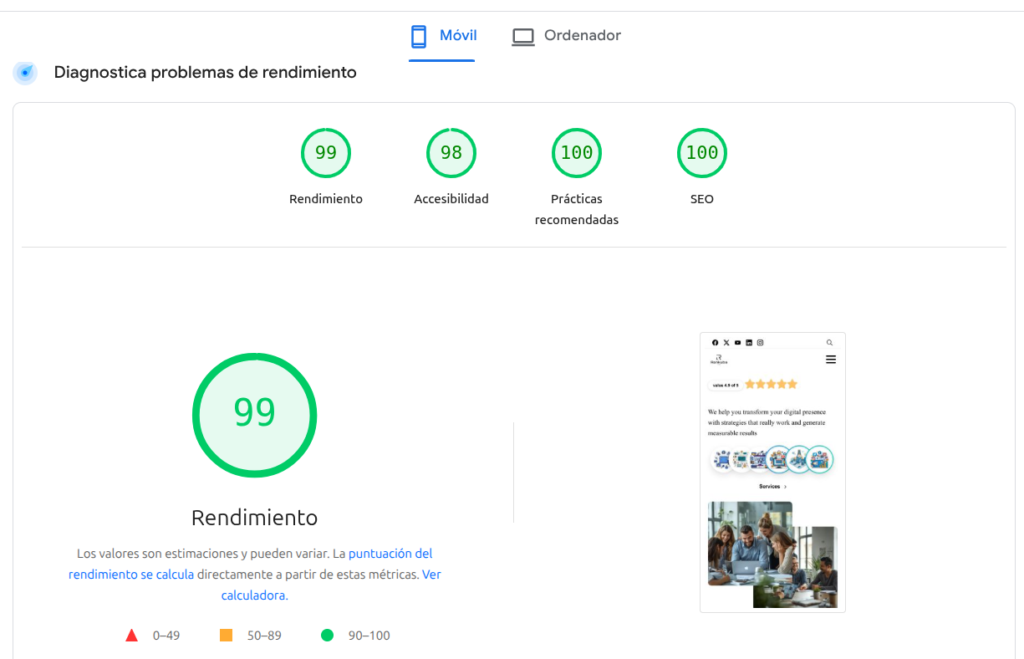This screenshot has width=1024, height=659.
Task: Switch to the Móvil tab
Action: [x=442, y=36]
